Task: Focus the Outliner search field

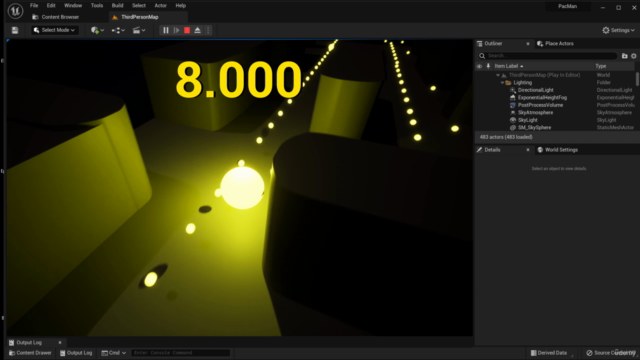Action: (547, 56)
